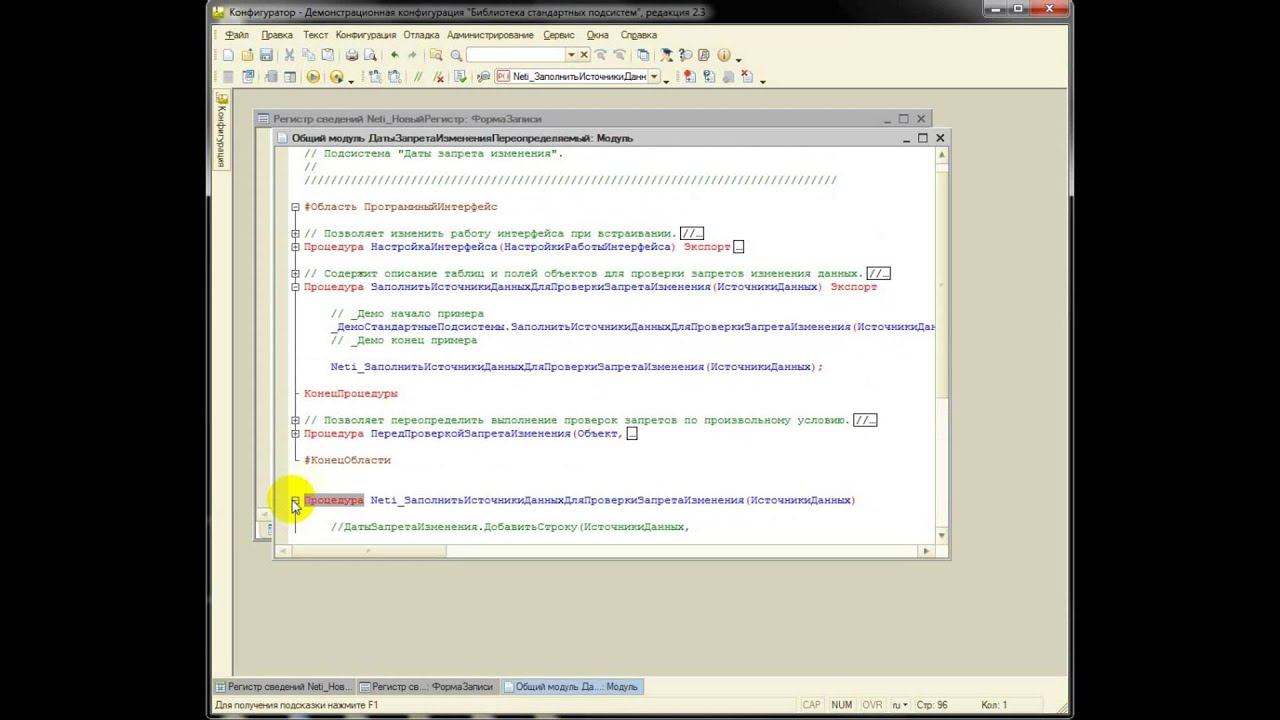The width and height of the screenshot is (1280, 720).
Task: Open the help info icon
Action: (723, 55)
